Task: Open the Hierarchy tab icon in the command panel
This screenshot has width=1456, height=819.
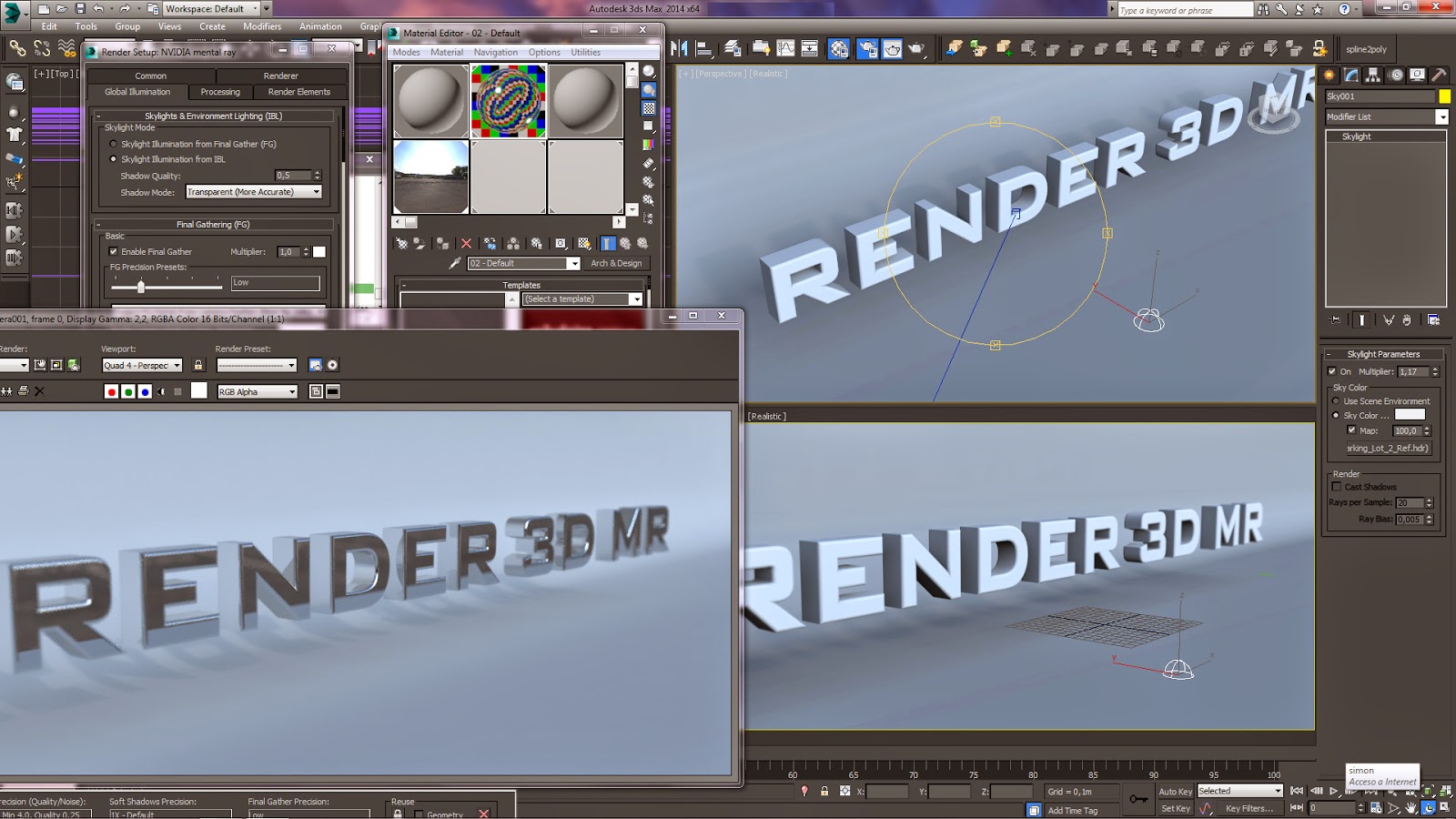Action: point(1373,75)
